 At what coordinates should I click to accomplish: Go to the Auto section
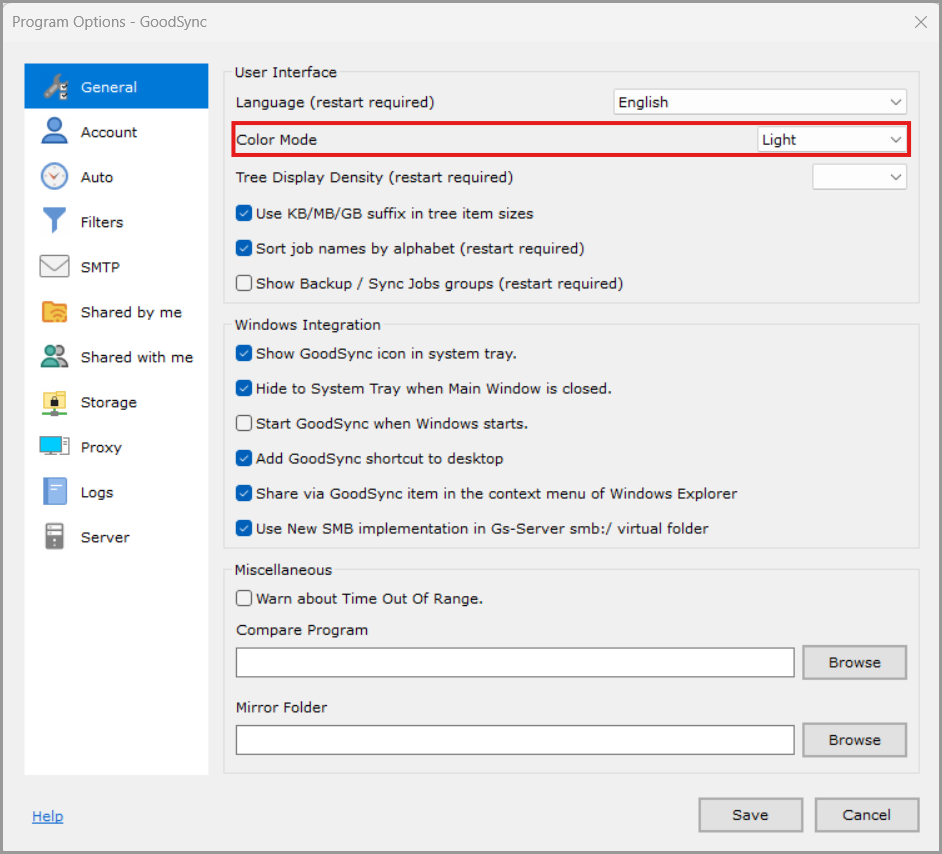[x=116, y=177]
